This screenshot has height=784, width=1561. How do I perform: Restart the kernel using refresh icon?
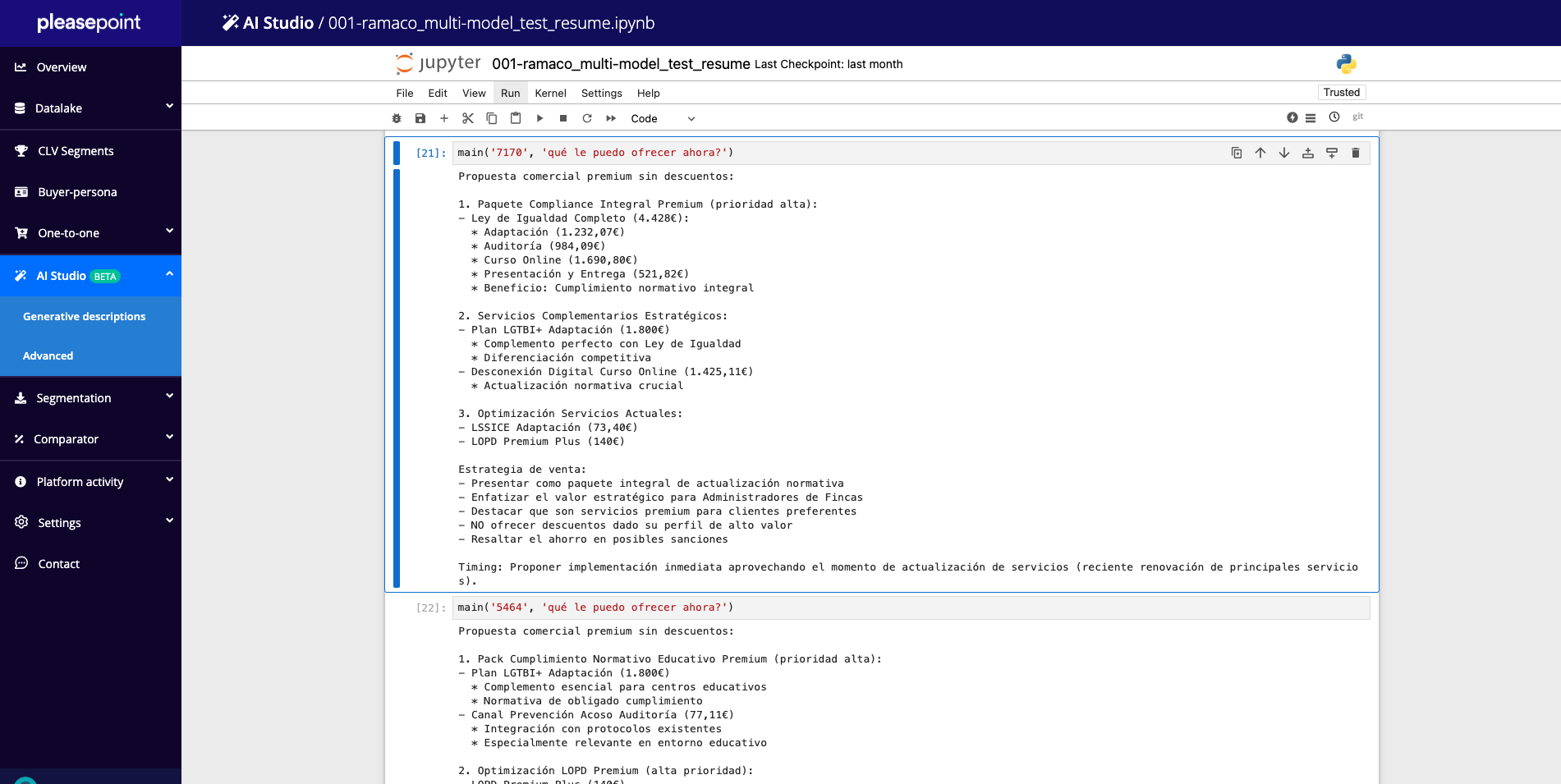587,118
